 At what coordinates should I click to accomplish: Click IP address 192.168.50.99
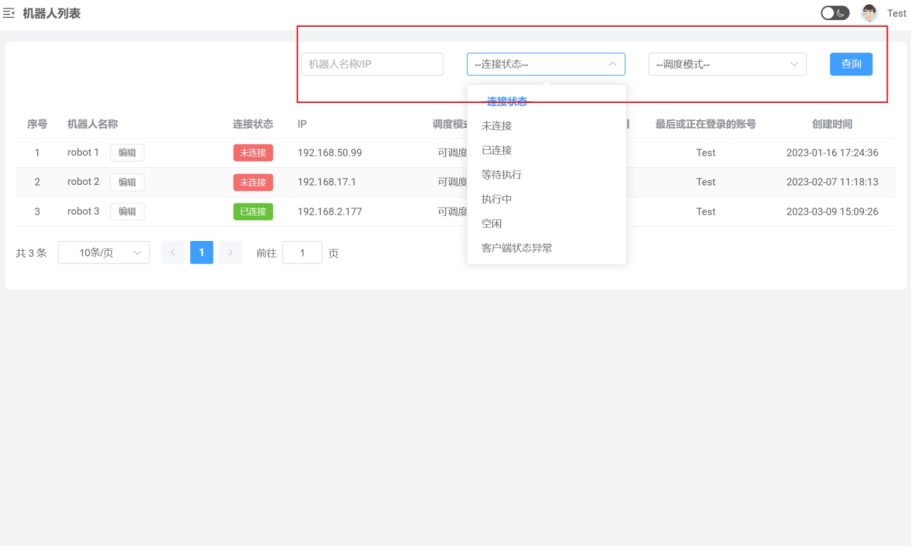click(x=329, y=152)
